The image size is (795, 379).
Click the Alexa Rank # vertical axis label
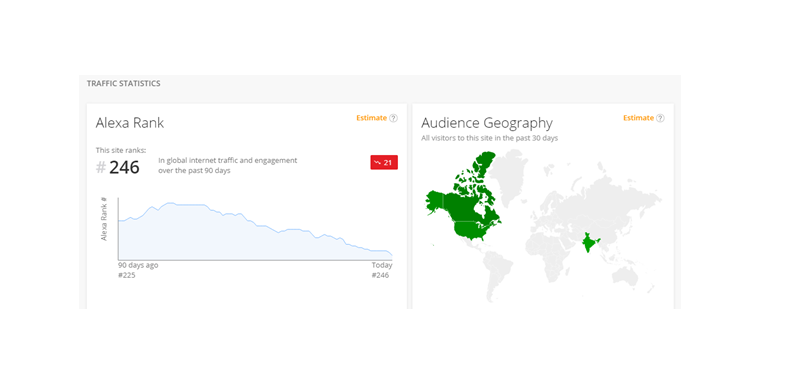[x=103, y=219]
